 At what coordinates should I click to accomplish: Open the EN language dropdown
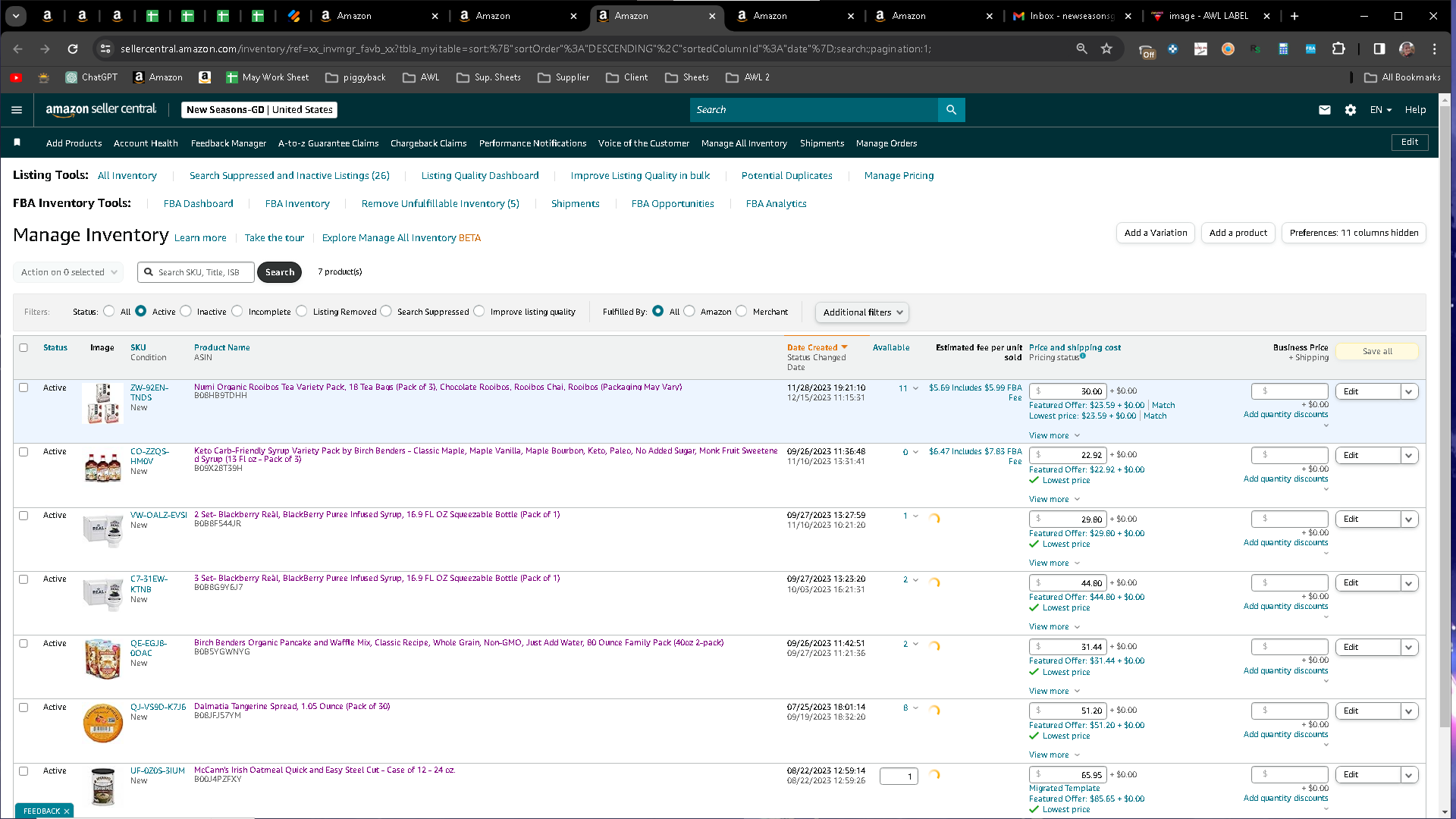tap(1381, 110)
